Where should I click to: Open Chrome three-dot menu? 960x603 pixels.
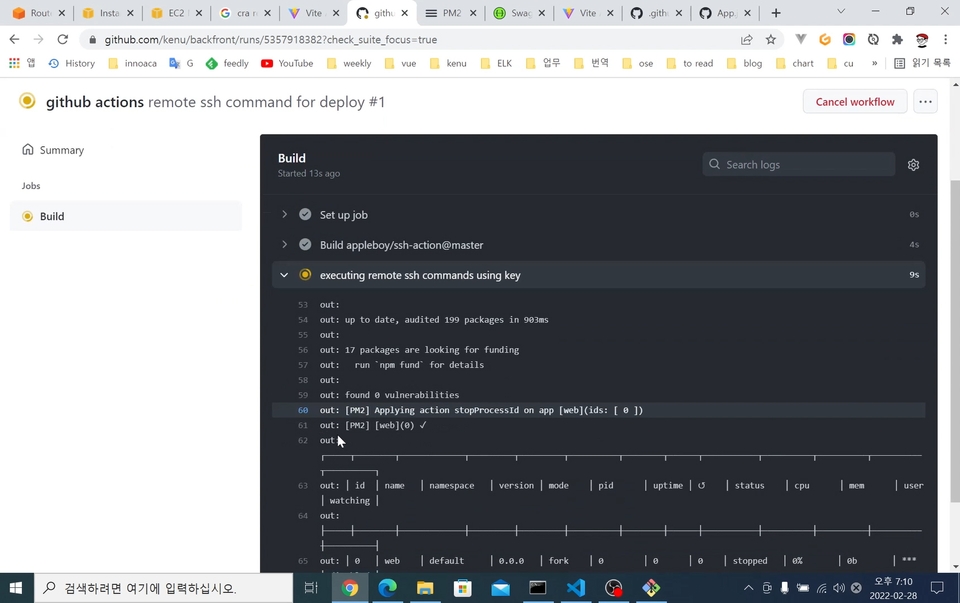tap(945, 39)
